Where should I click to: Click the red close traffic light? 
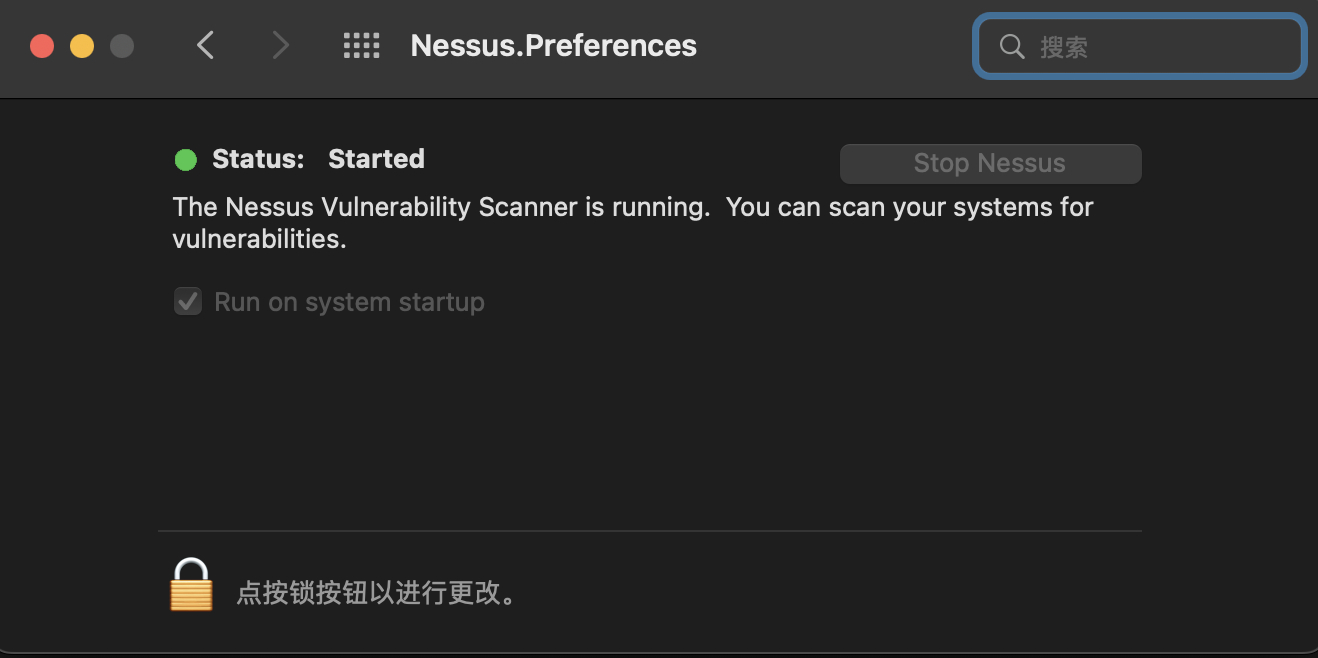42,45
